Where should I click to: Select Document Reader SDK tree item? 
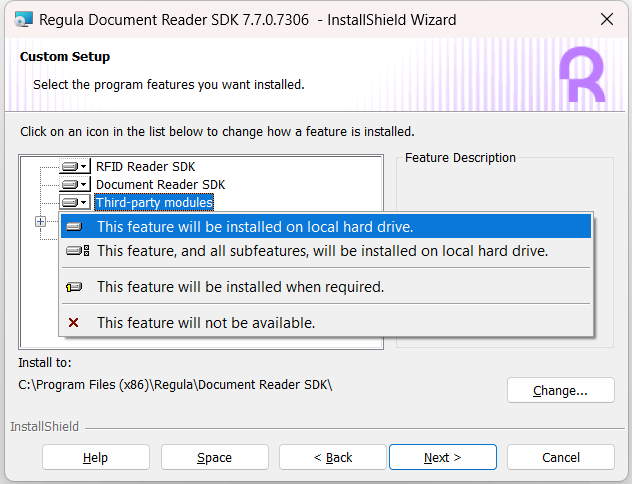160,185
